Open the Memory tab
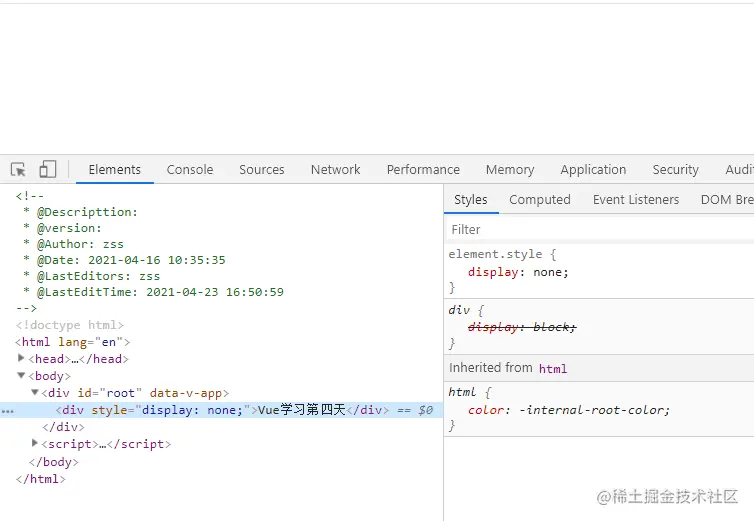This screenshot has height=521, width=754. coord(510,169)
